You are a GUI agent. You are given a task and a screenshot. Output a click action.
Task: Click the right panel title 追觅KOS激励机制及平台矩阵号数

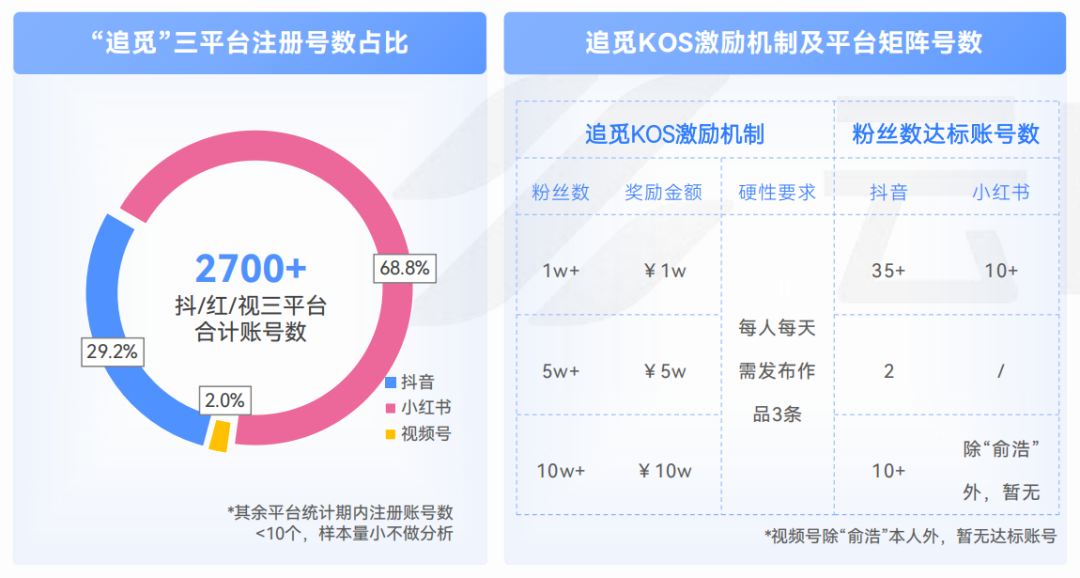(784, 43)
